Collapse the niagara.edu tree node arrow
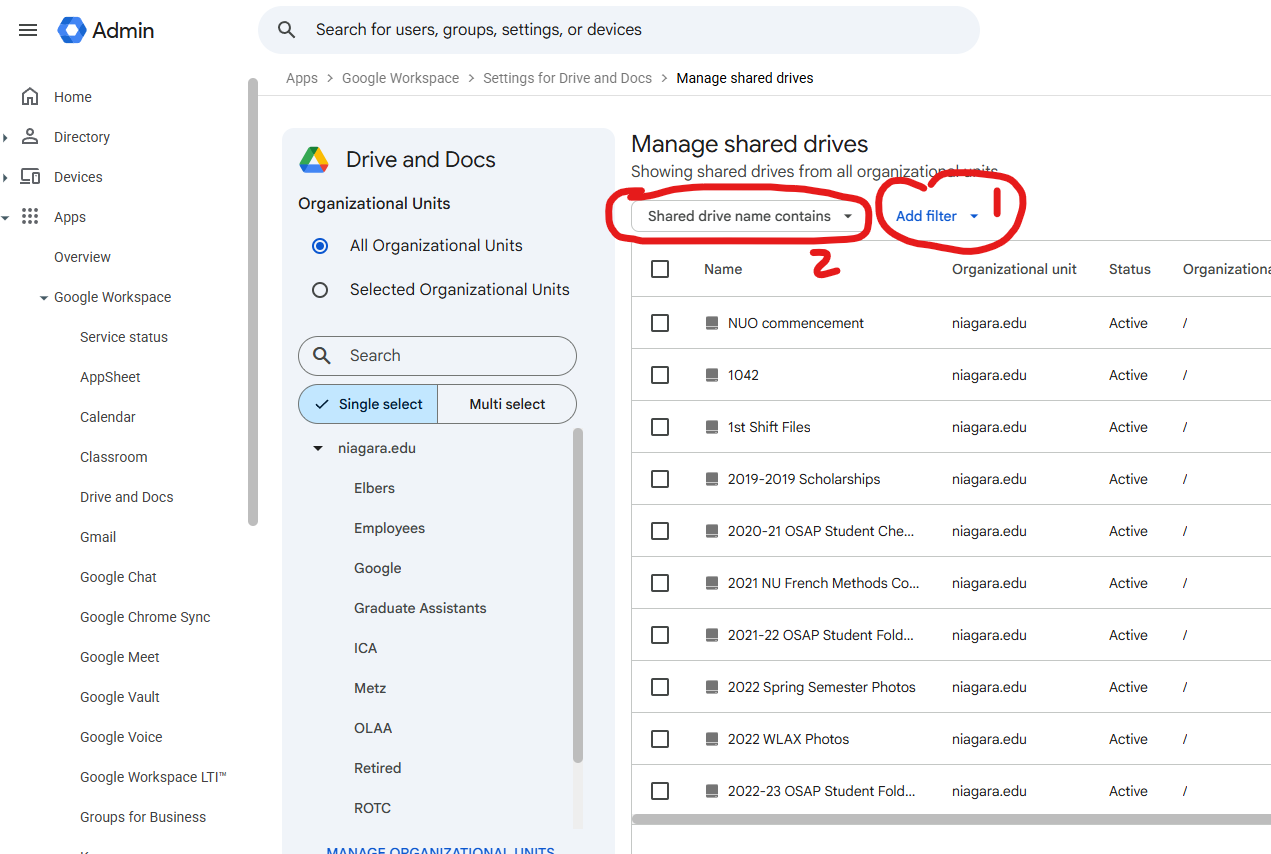The image size is (1271, 854). 319,449
